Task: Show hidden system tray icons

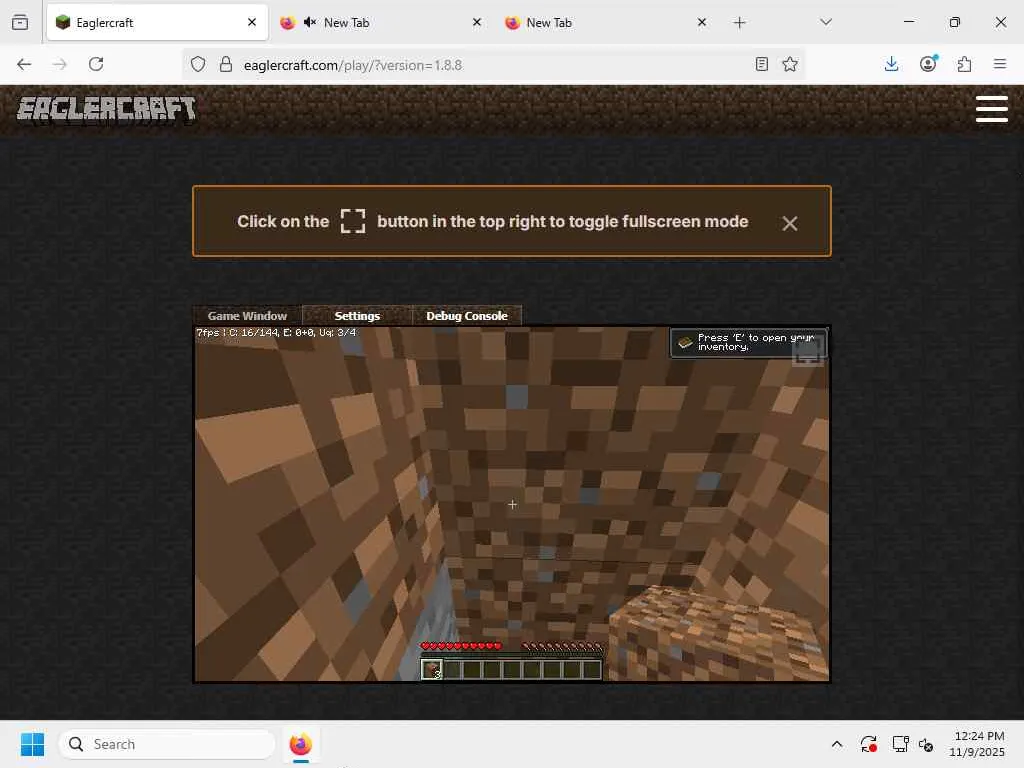Action: click(x=837, y=744)
